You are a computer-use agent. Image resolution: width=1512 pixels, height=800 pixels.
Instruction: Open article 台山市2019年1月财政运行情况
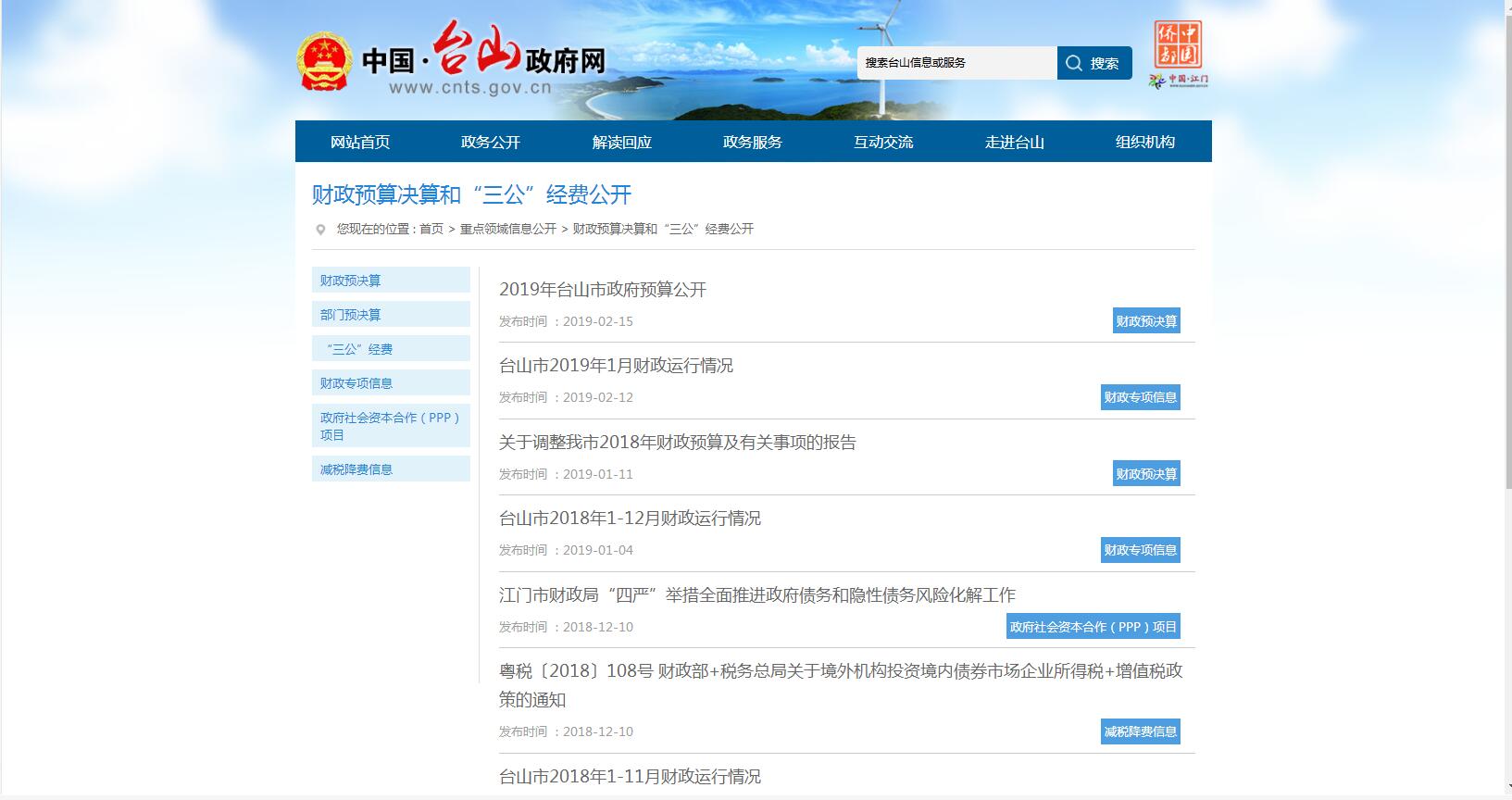(x=616, y=366)
